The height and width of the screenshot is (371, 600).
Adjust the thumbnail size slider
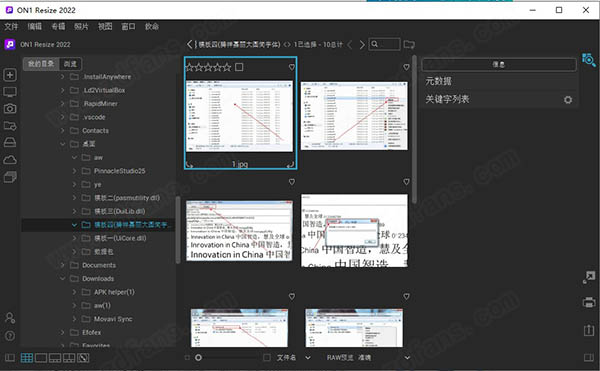[x=198, y=358]
